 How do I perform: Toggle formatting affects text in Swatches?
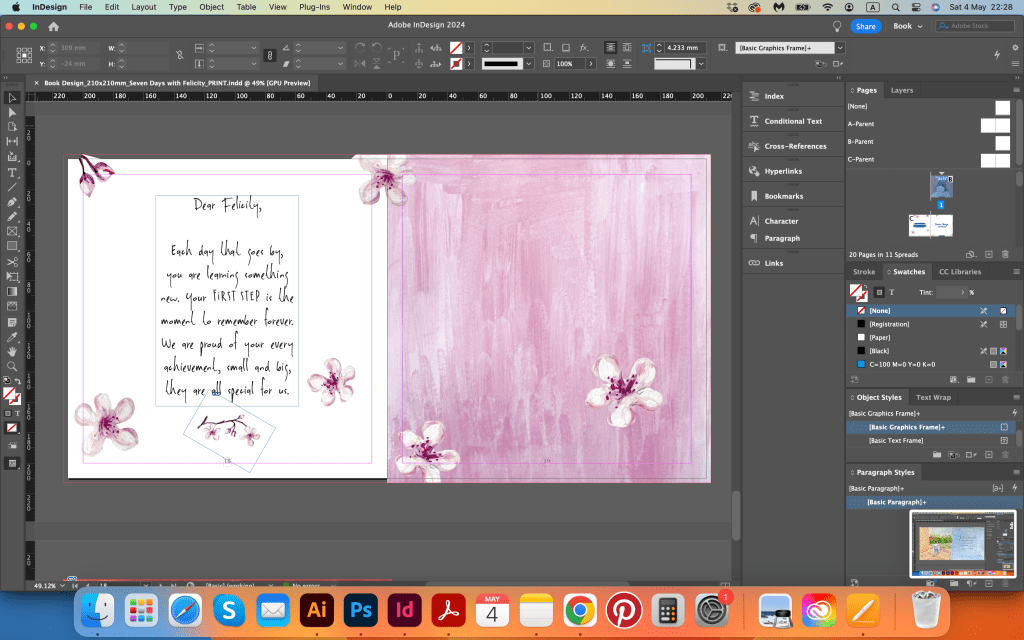[892, 292]
